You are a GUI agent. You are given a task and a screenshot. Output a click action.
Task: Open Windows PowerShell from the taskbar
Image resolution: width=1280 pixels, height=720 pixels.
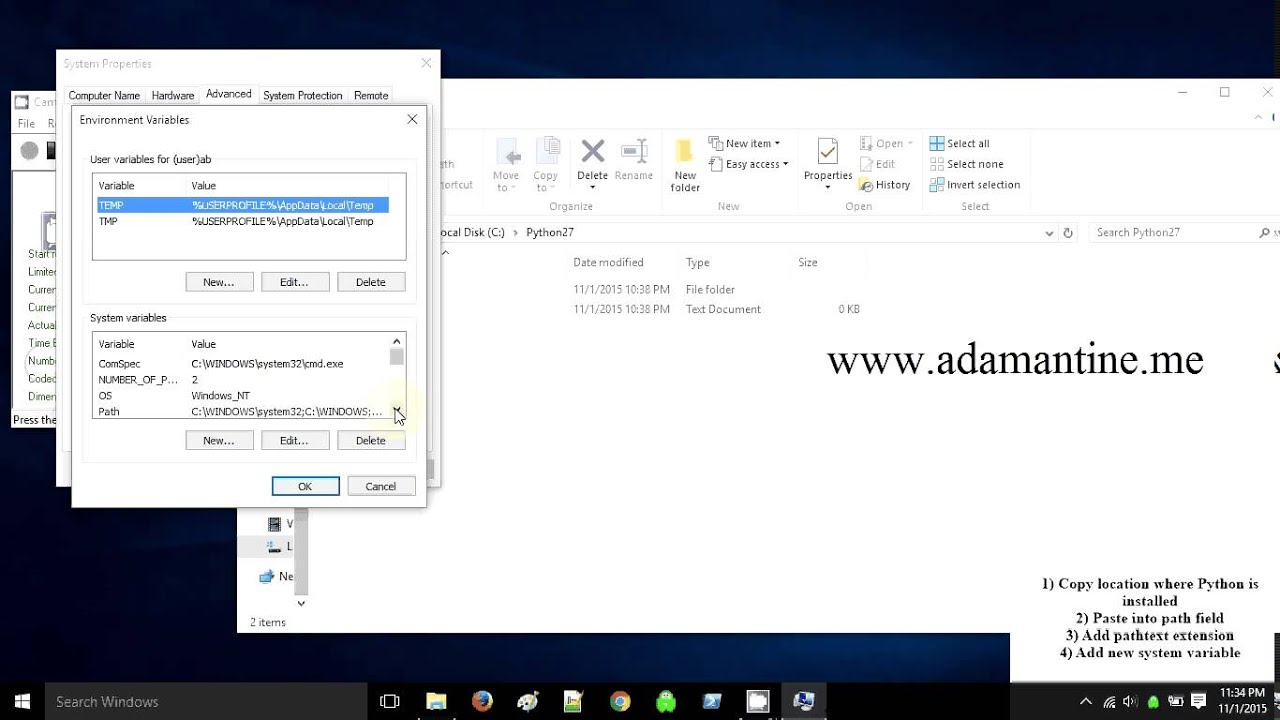[x=712, y=701]
